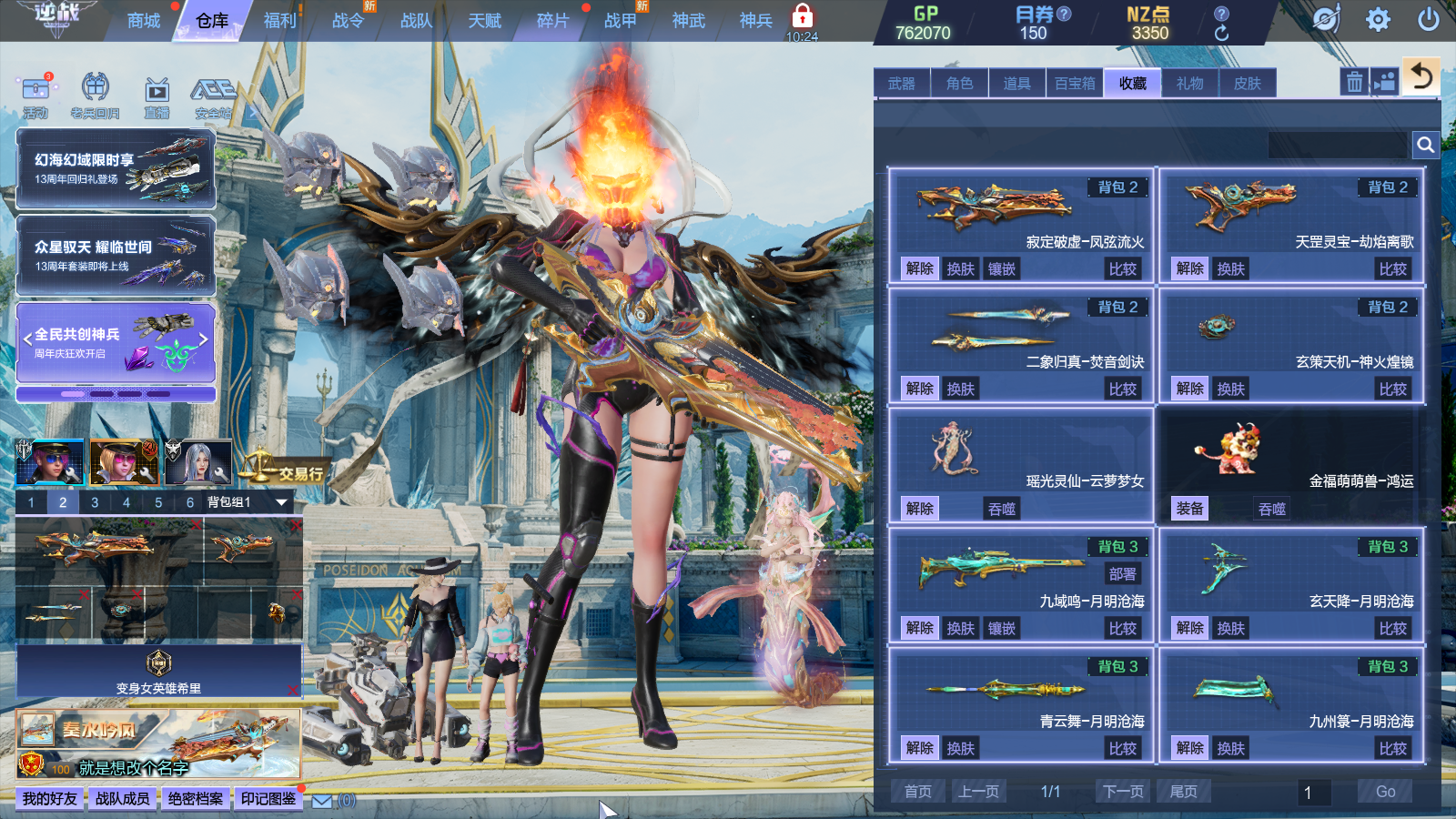Select the 瑶光灵仙-云萝梦女 pet icon
Screen dimensions: 1456x819
[954, 448]
